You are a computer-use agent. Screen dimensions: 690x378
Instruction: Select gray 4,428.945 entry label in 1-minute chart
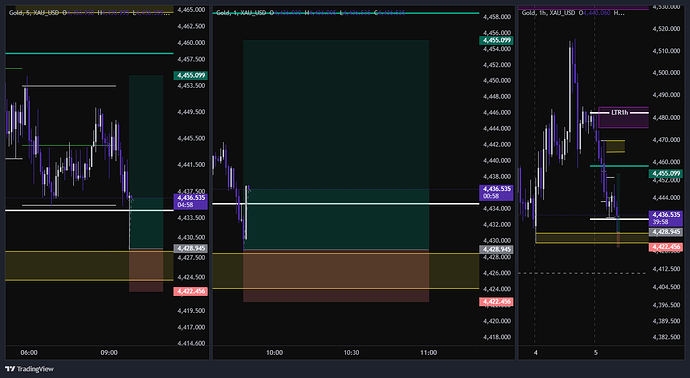pos(496,250)
